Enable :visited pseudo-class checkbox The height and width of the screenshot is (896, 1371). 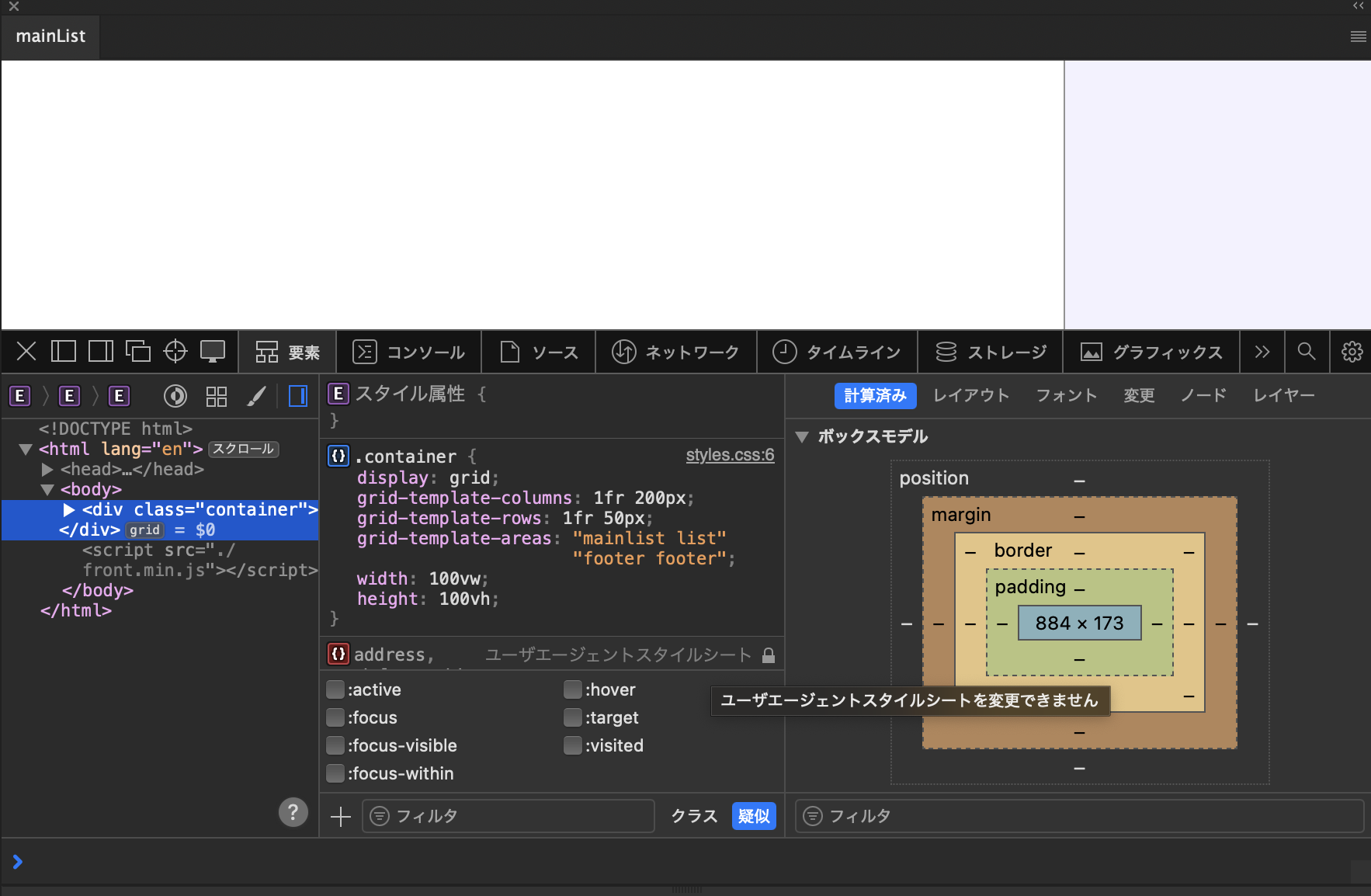click(x=573, y=745)
